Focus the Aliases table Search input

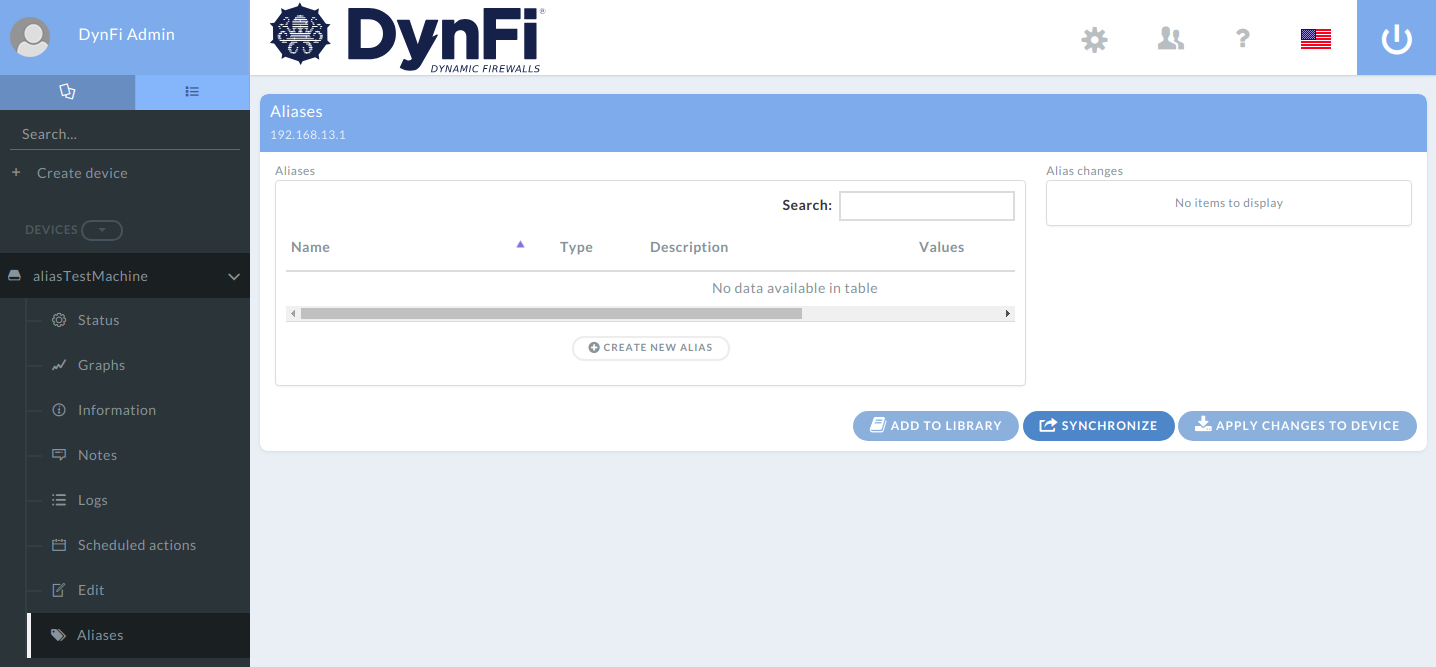tap(927, 205)
